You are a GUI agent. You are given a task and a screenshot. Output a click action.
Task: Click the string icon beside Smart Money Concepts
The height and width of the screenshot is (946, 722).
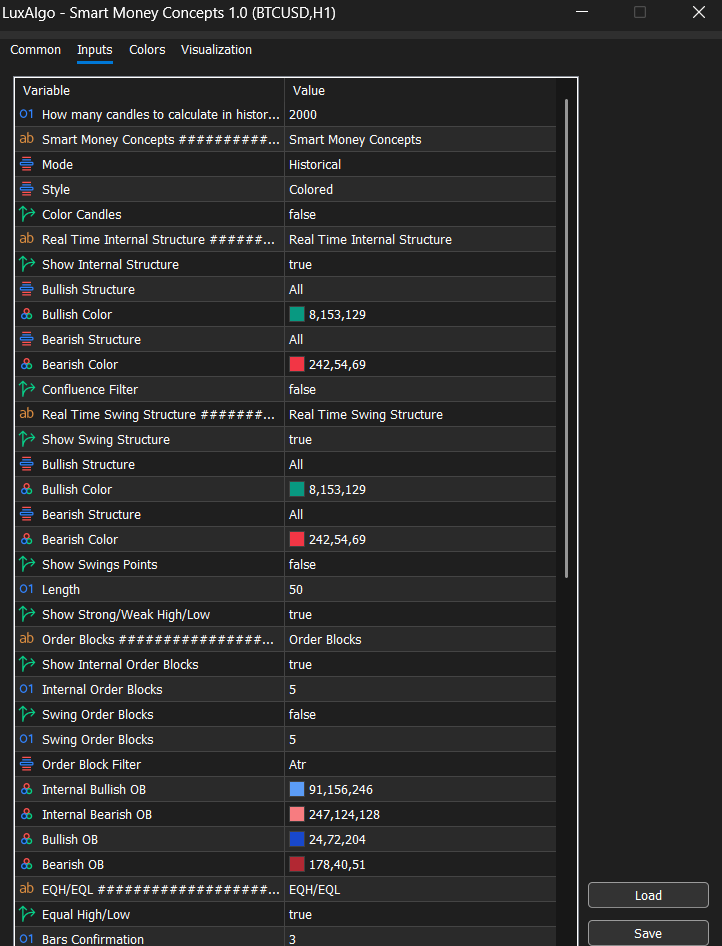pyautogui.click(x=27, y=139)
